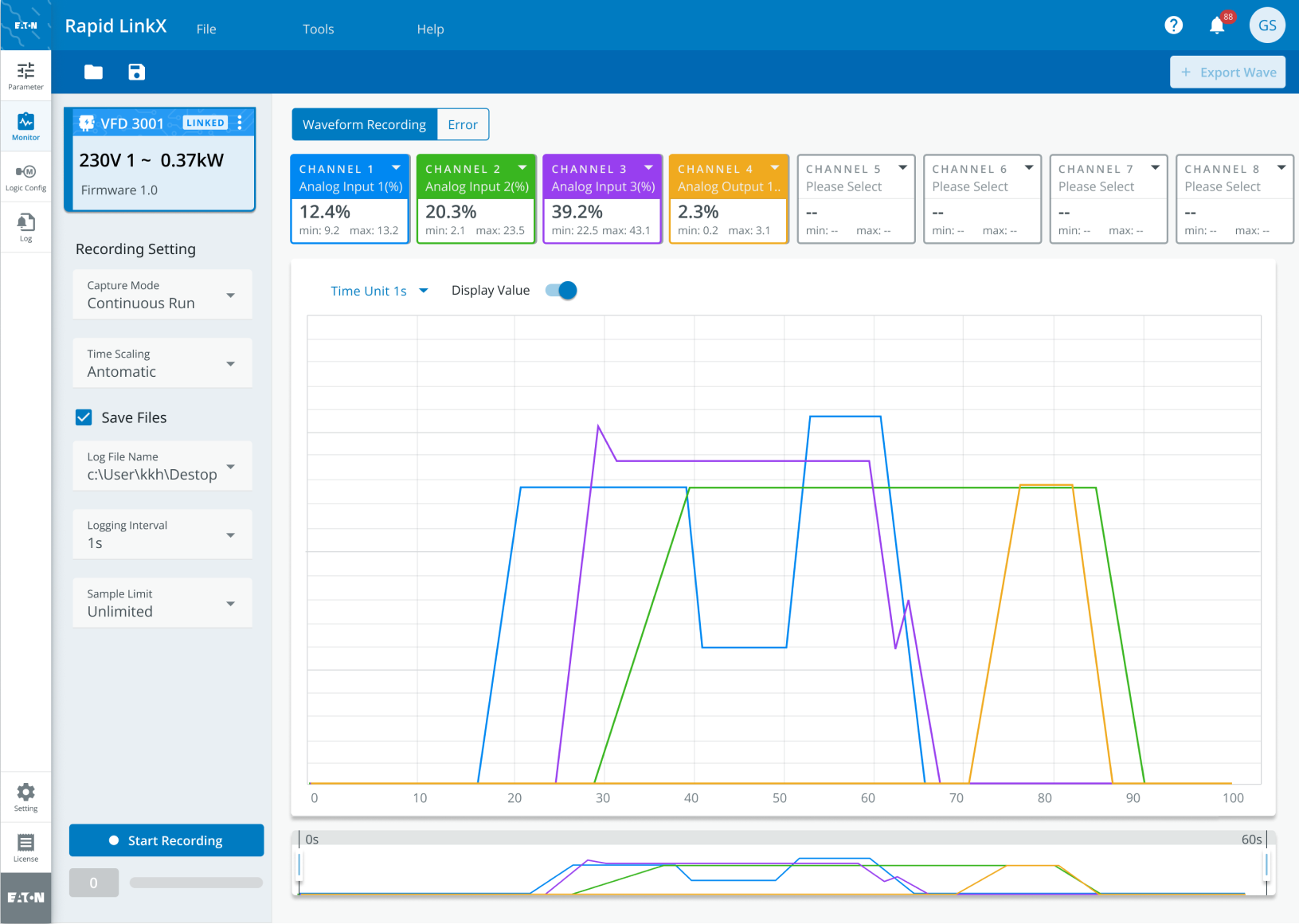Click the waveform overview timeline strip

(783, 863)
